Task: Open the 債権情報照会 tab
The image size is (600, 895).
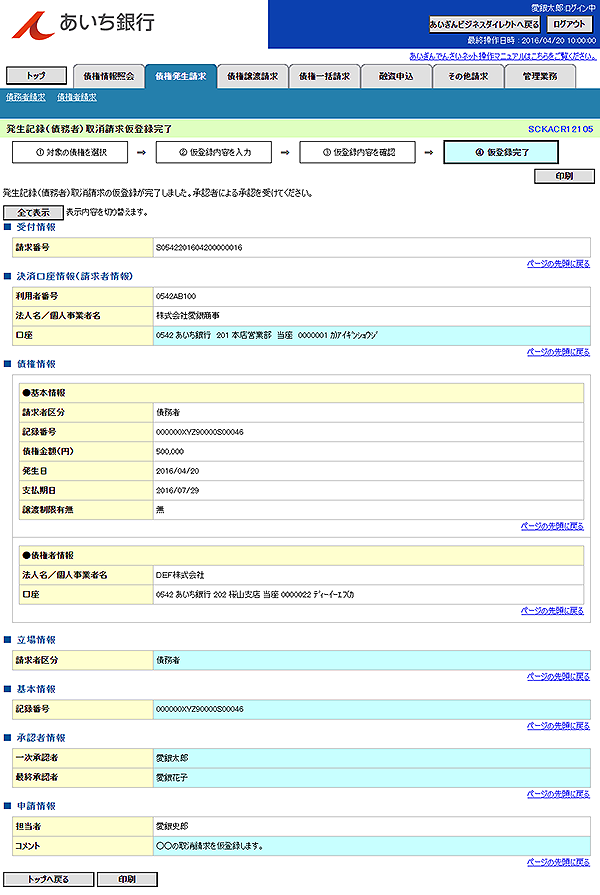Action: click(x=108, y=76)
